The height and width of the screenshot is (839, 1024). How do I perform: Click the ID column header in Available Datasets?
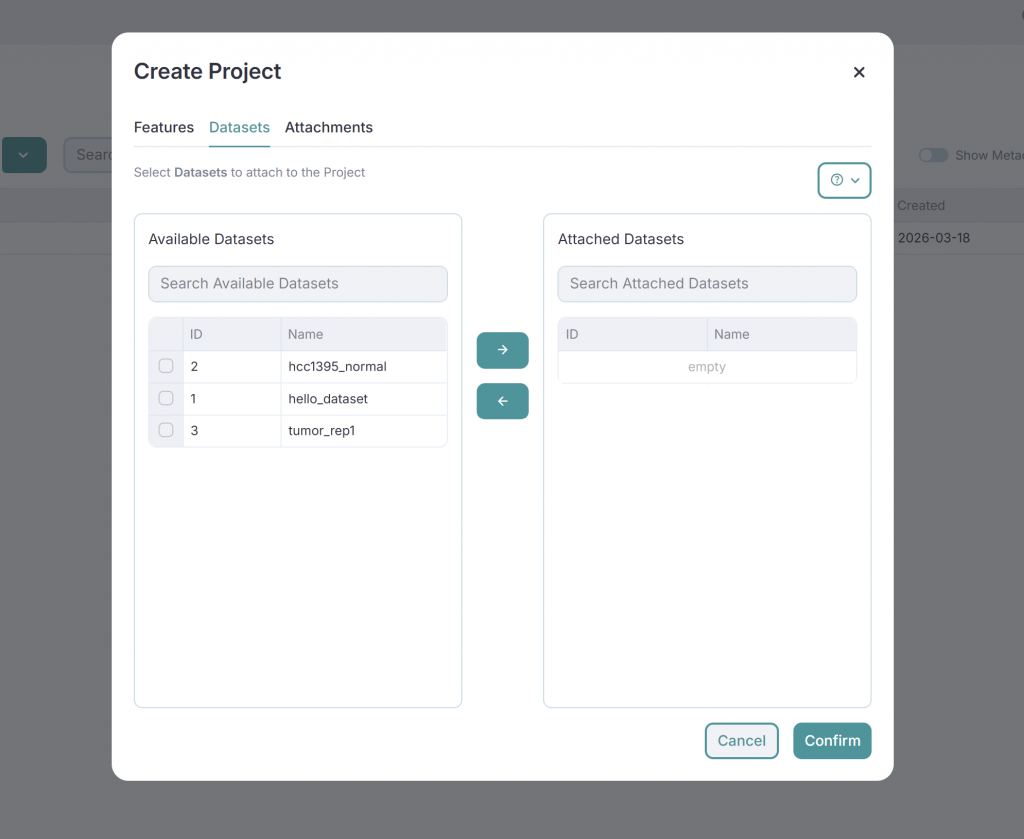pyautogui.click(x=197, y=334)
